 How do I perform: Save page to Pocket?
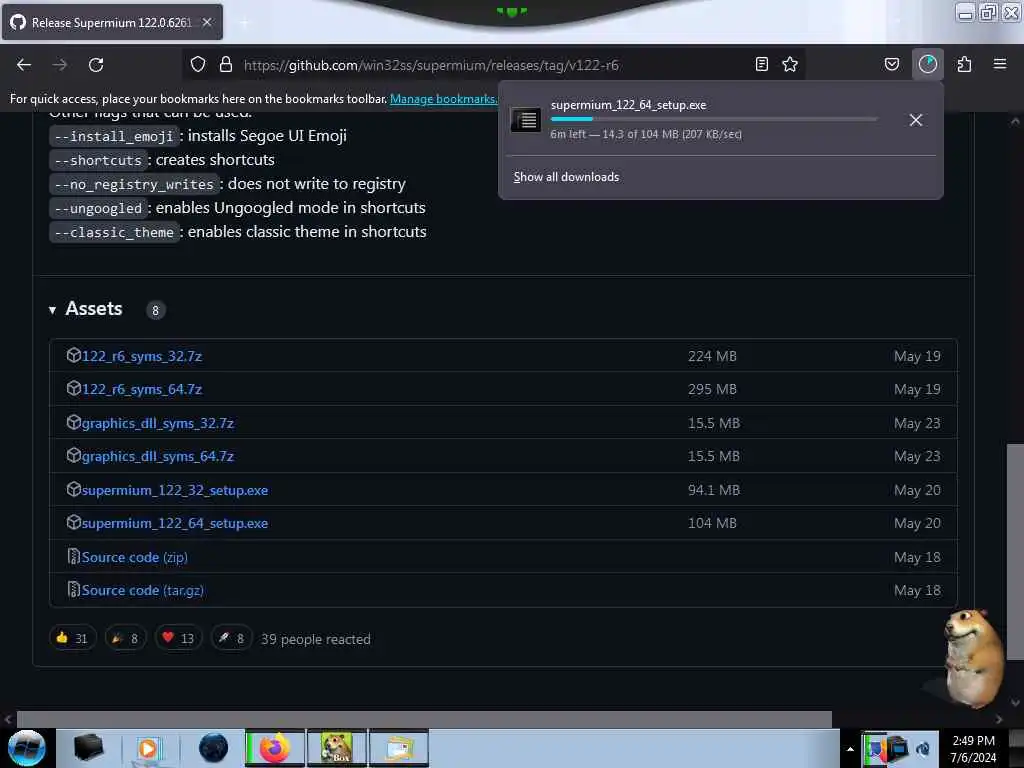click(x=892, y=64)
